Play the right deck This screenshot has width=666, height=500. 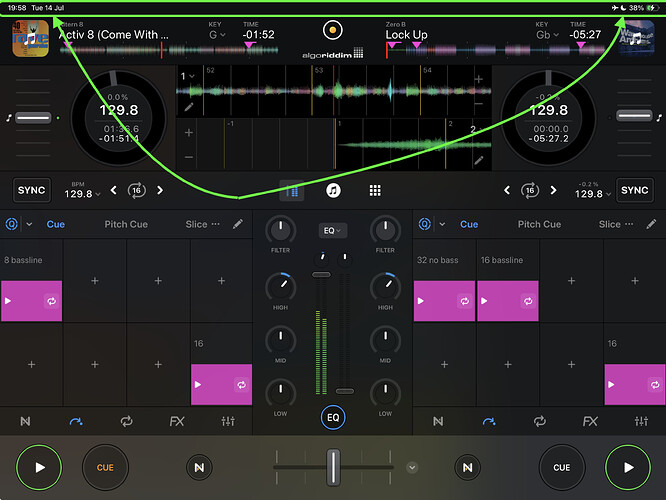628,467
